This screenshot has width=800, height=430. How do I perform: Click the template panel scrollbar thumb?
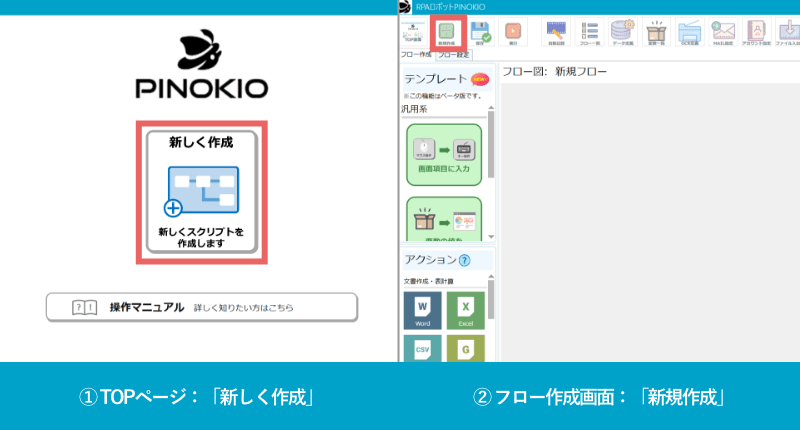tap(491, 144)
